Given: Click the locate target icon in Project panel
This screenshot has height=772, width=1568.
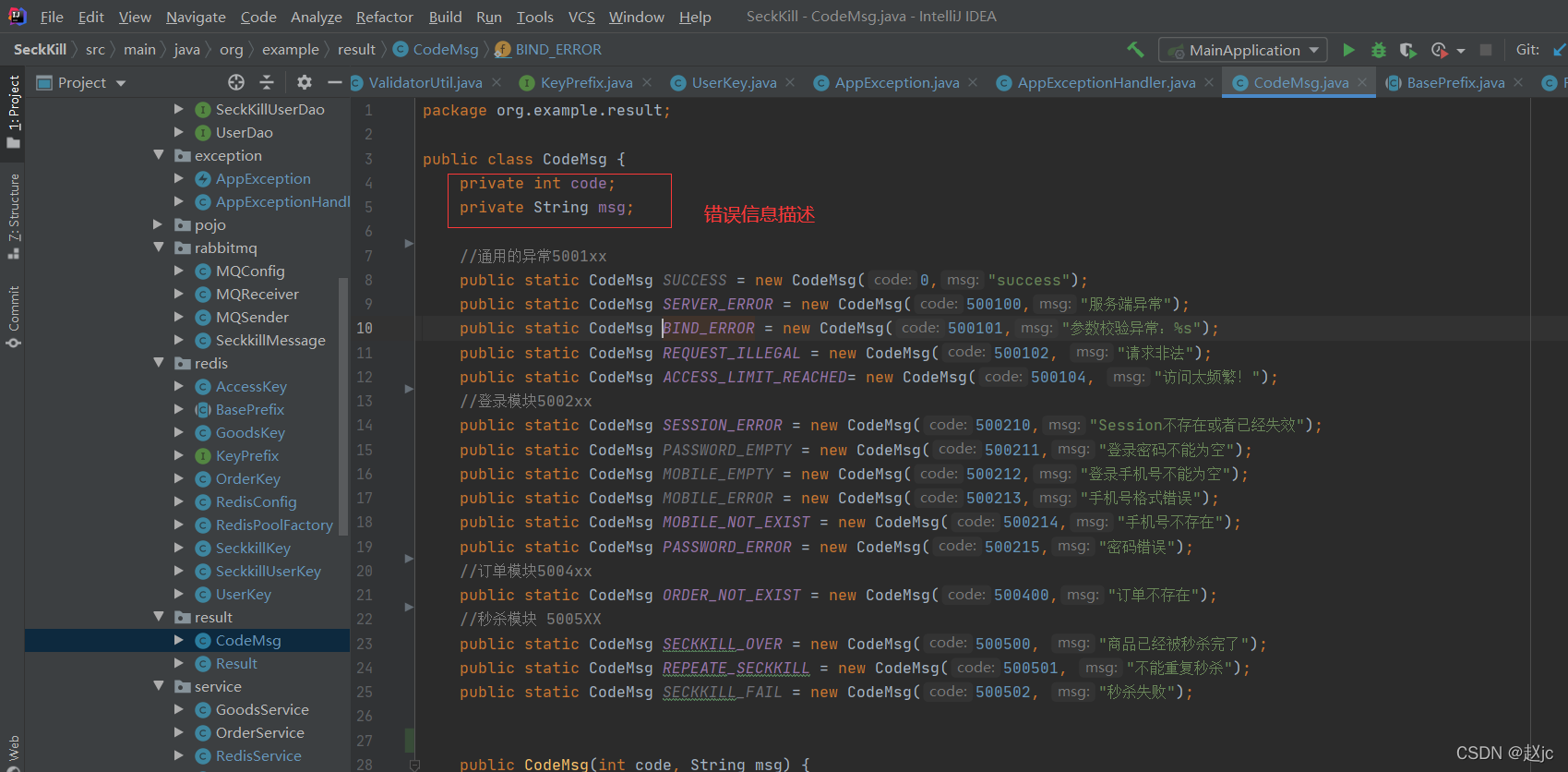Looking at the screenshot, I should pos(236,82).
